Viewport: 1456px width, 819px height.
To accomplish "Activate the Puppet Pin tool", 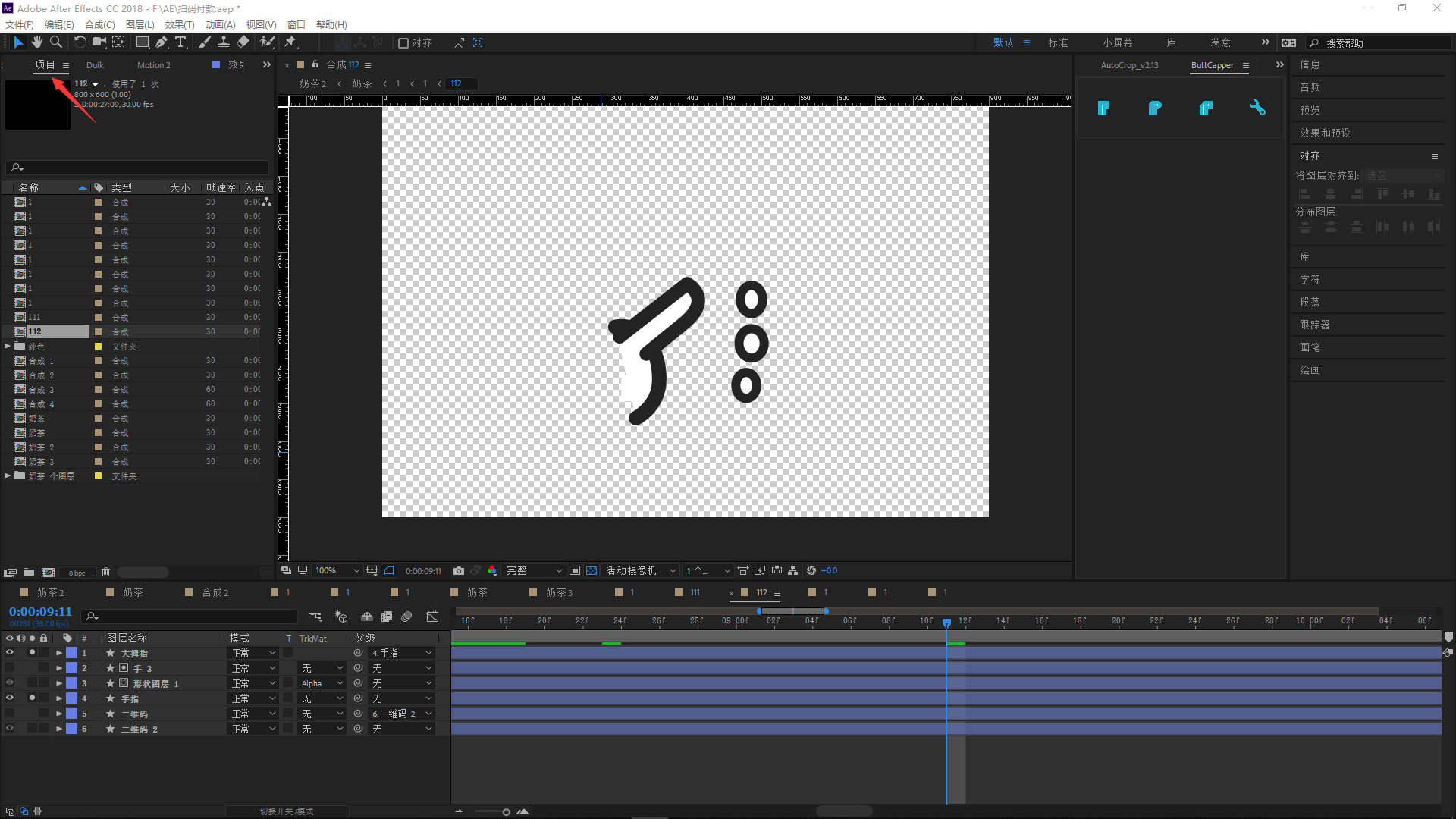I will point(290,42).
